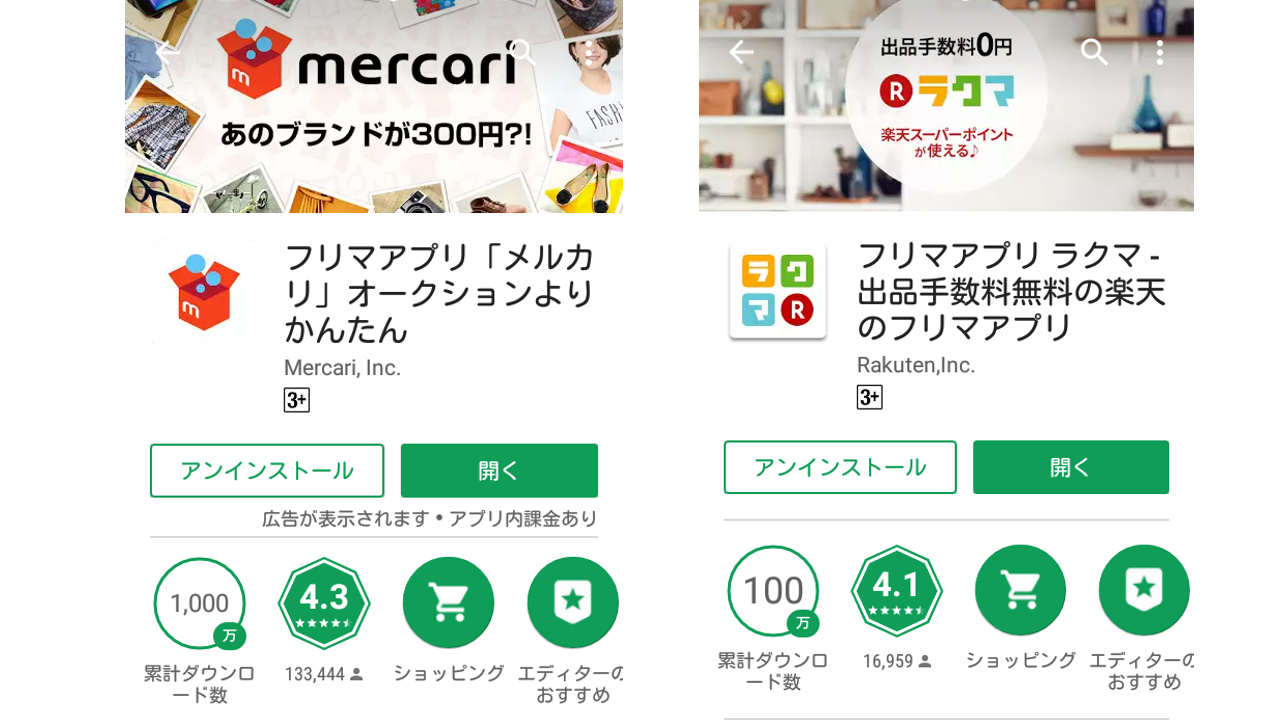The image size is (1280, 720).
Task: Open overflow menu on Mercari page
Action: [589, 52]
